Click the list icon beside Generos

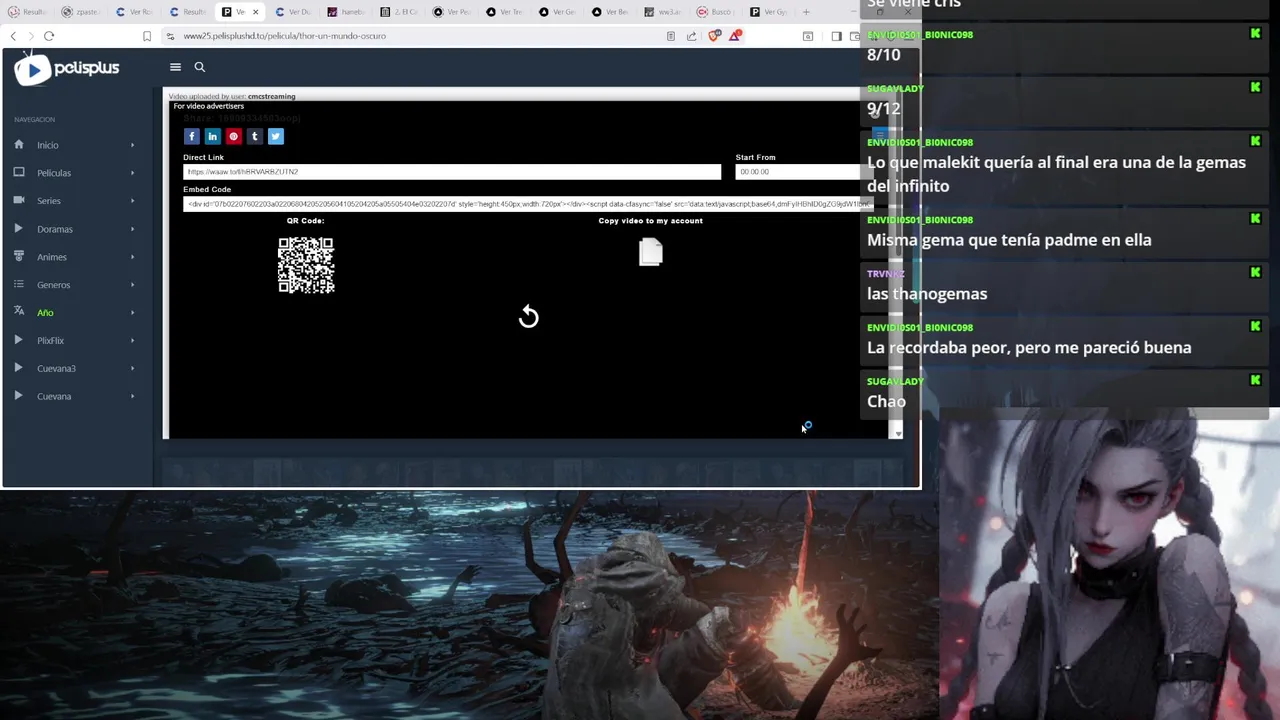pos(19,284)
